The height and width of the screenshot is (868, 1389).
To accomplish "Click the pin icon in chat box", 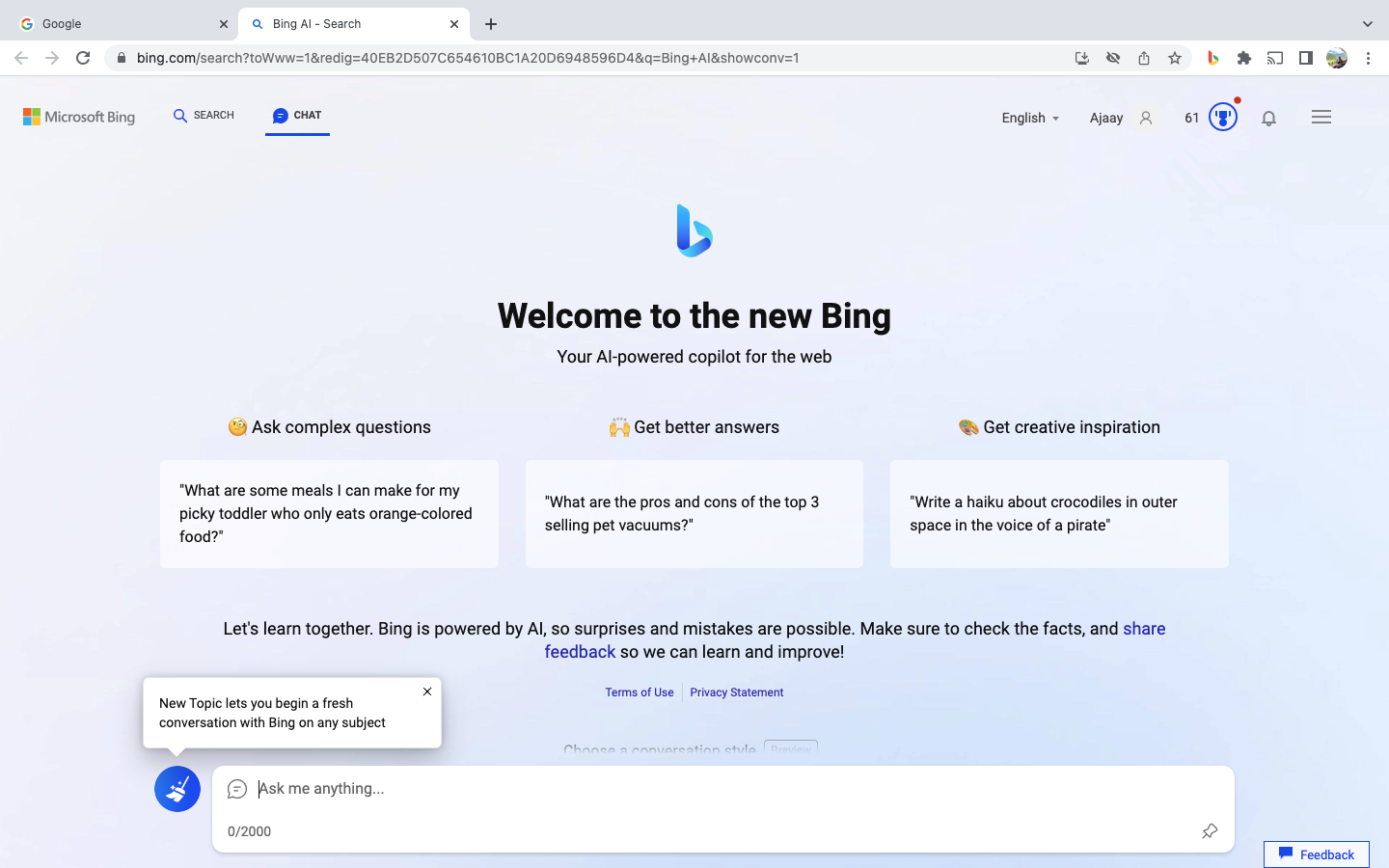I will pos(1210,831).
